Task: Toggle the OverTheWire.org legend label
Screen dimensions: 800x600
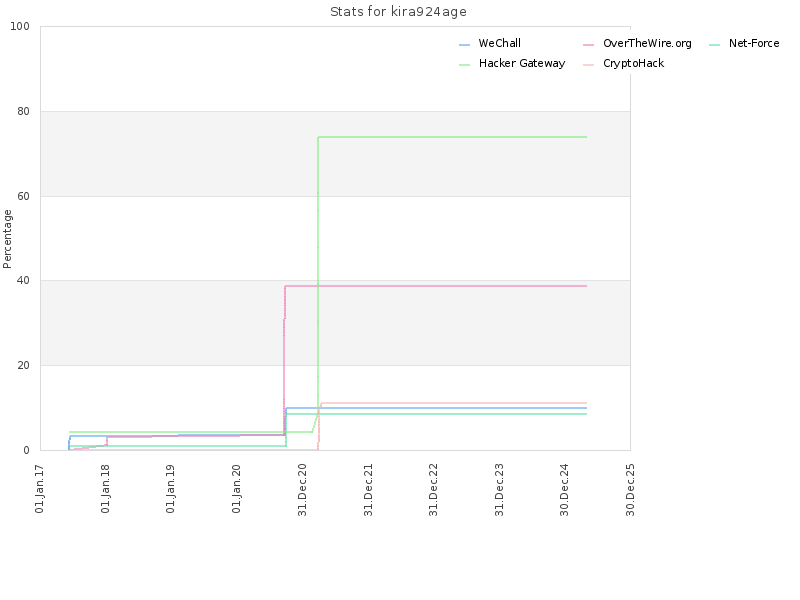Action: [646, 44]
